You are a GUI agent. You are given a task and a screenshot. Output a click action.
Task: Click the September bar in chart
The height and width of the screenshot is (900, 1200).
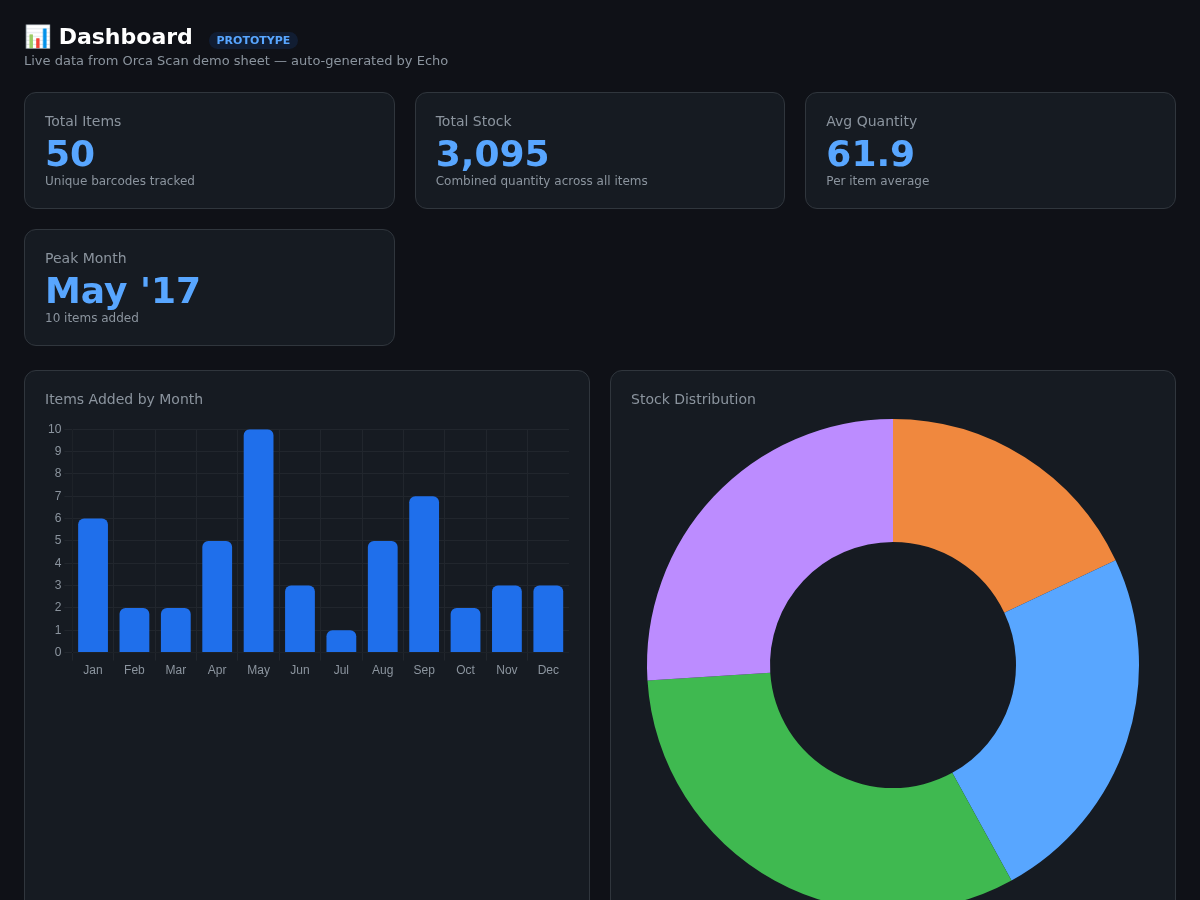click(424, 574)
